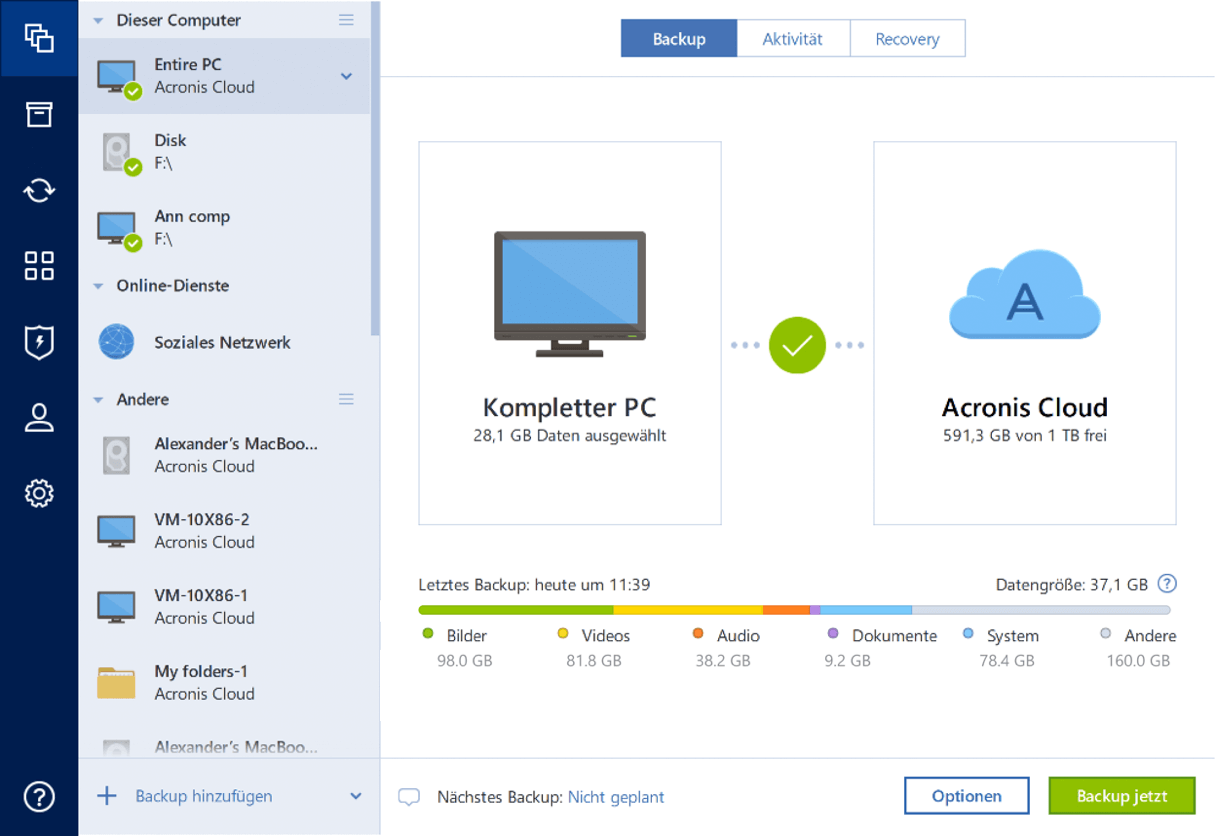Open the Archive section in the sidebar
1216x836 pixels.
(39, 114)
